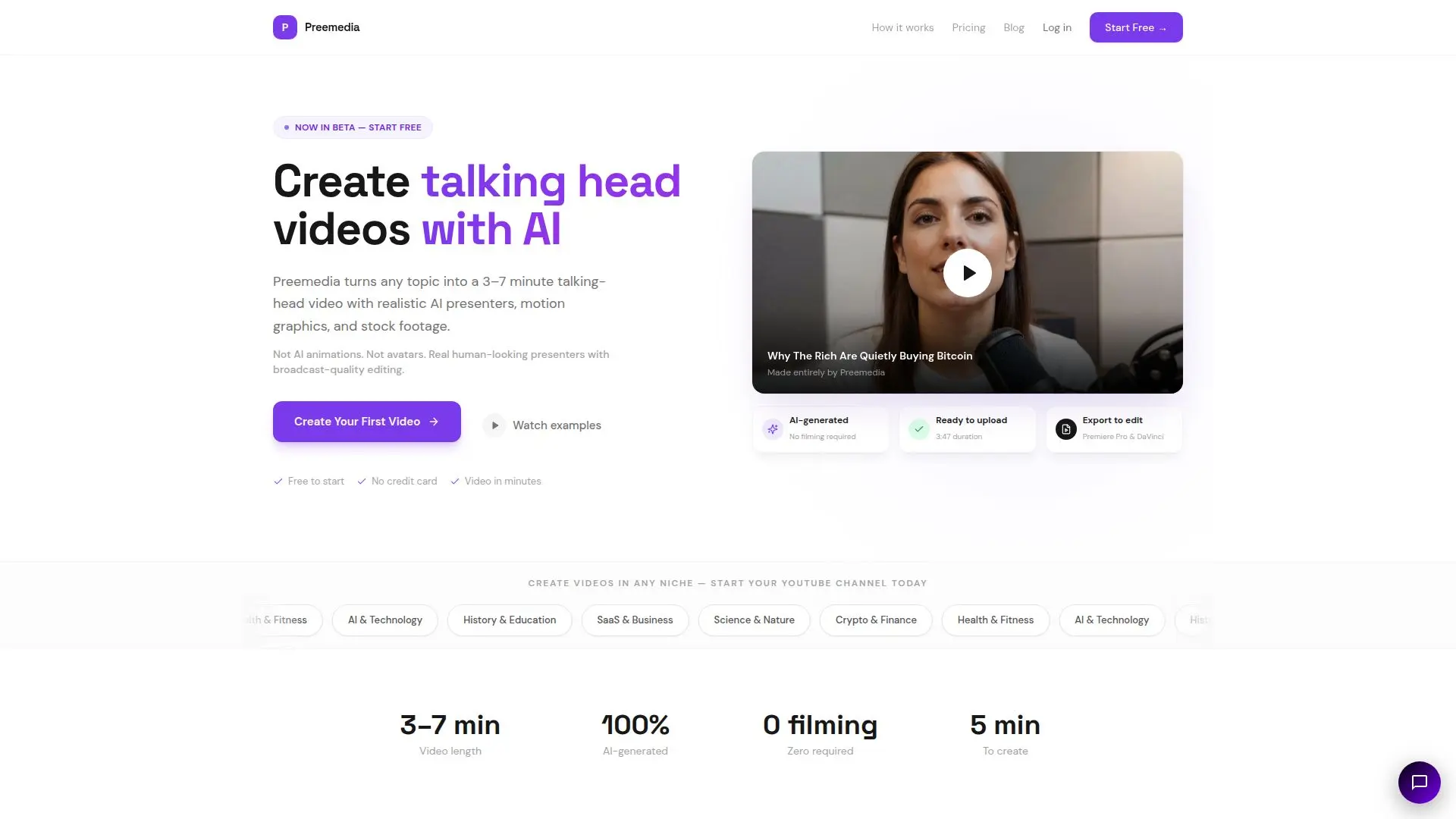The image size is (1456, 819).
Task: Select the Health & Fitness niche chip
Action: point(995,620)
